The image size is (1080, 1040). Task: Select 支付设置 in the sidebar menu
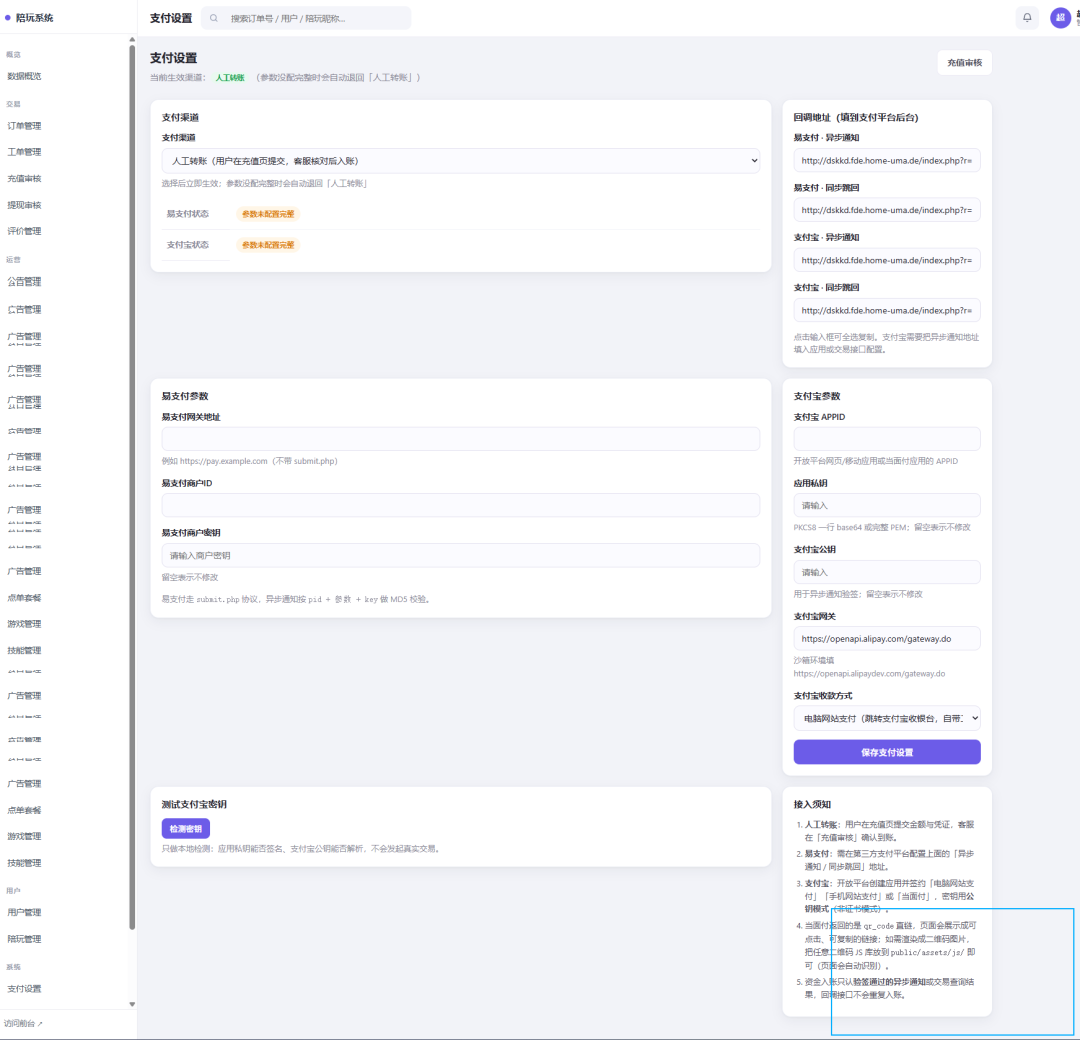25,989
